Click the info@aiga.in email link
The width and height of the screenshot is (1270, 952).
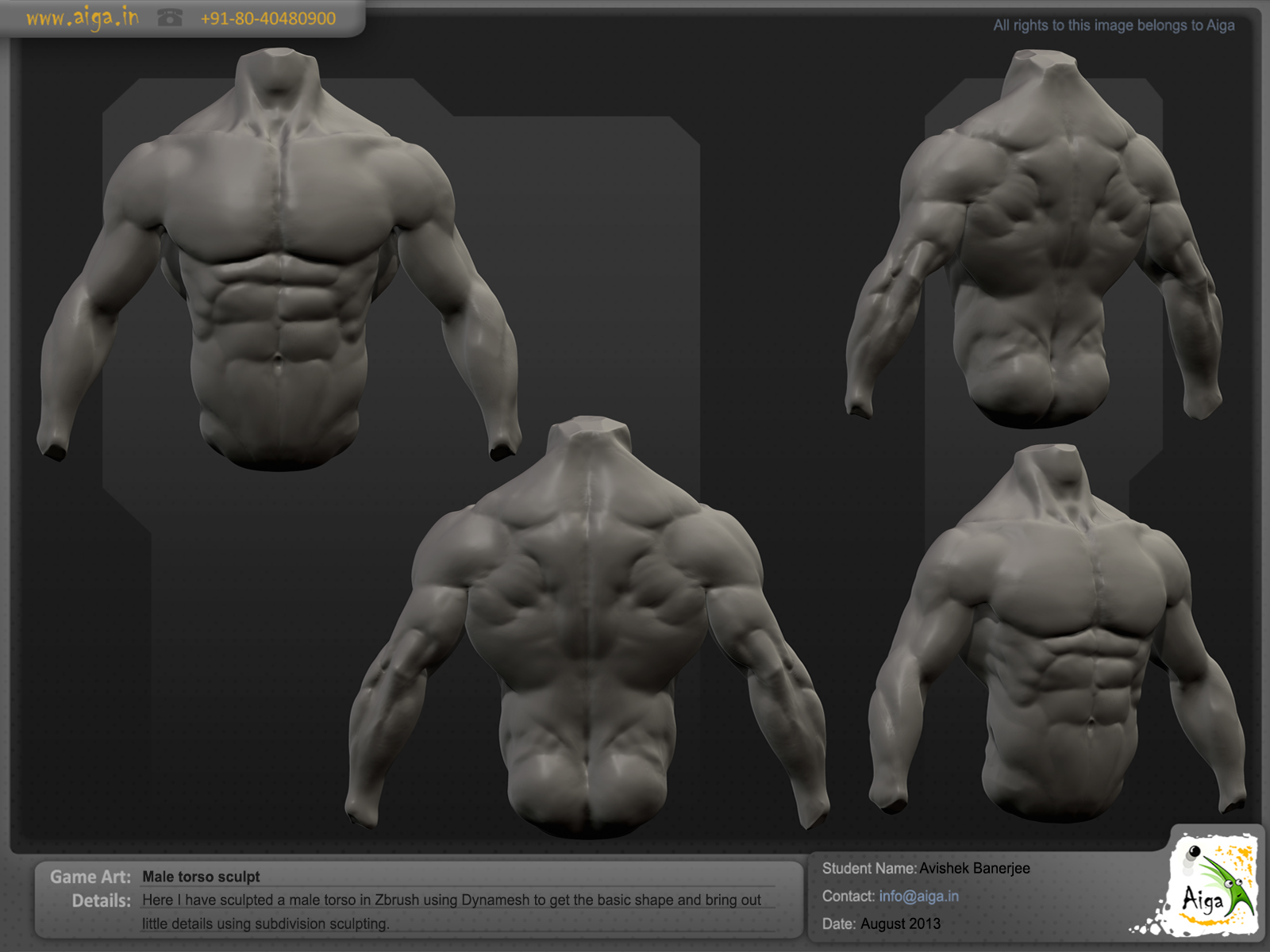918,896
